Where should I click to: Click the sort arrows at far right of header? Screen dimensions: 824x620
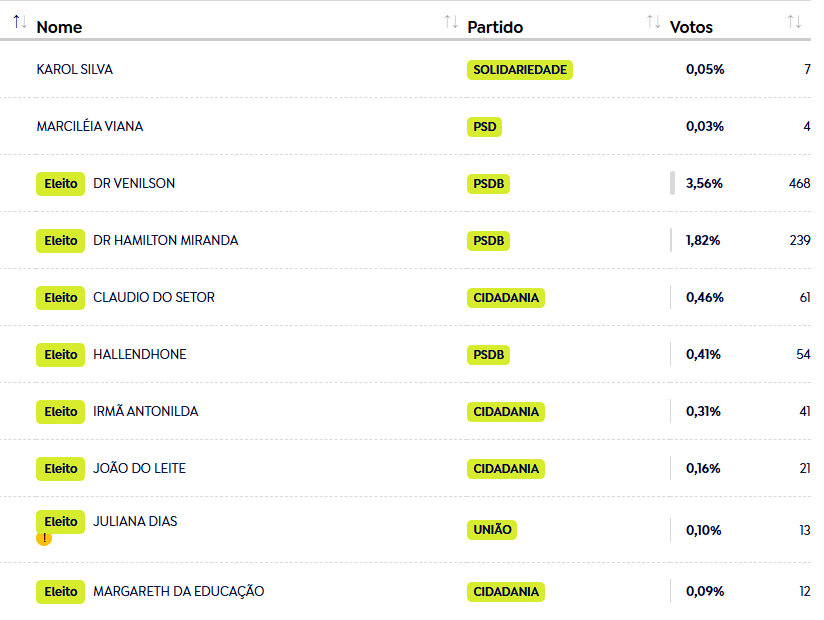(x=794, y=22)
